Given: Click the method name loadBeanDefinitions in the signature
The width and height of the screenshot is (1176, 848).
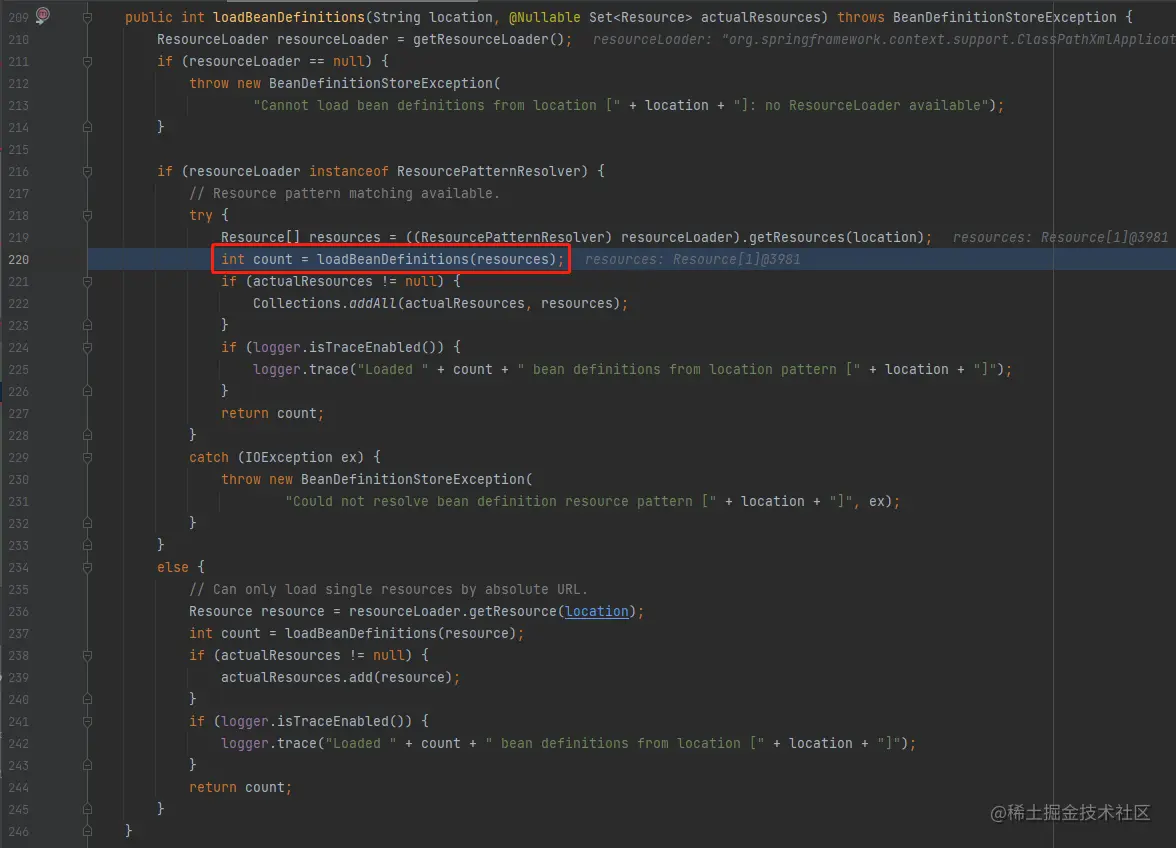Looking at the screenshot, I should pos(289,17).
